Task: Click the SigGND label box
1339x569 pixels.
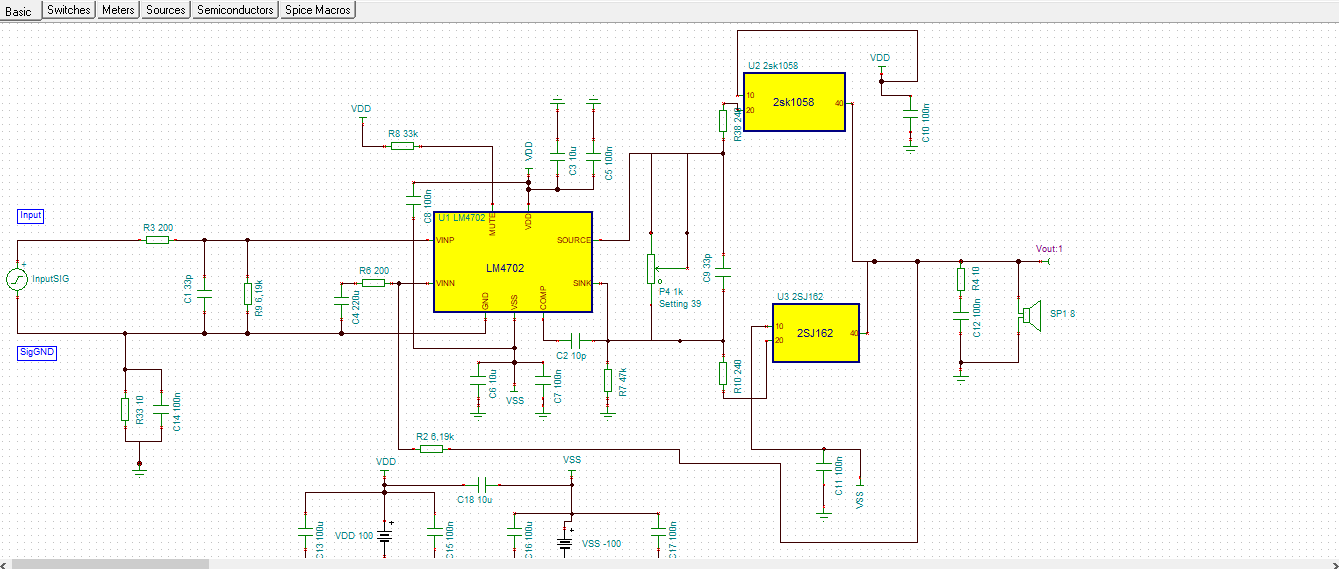Action: tap(37, 352)
